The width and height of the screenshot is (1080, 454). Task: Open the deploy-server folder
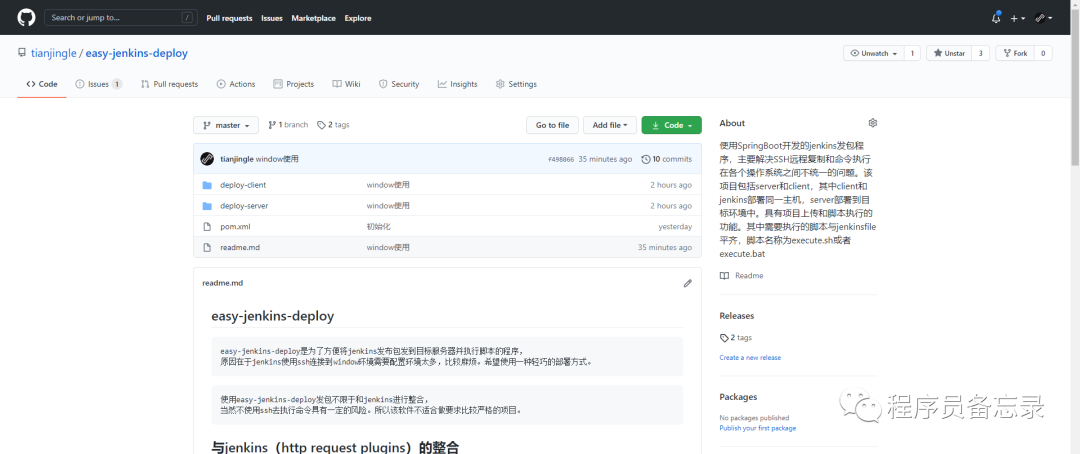pos(245,206)
